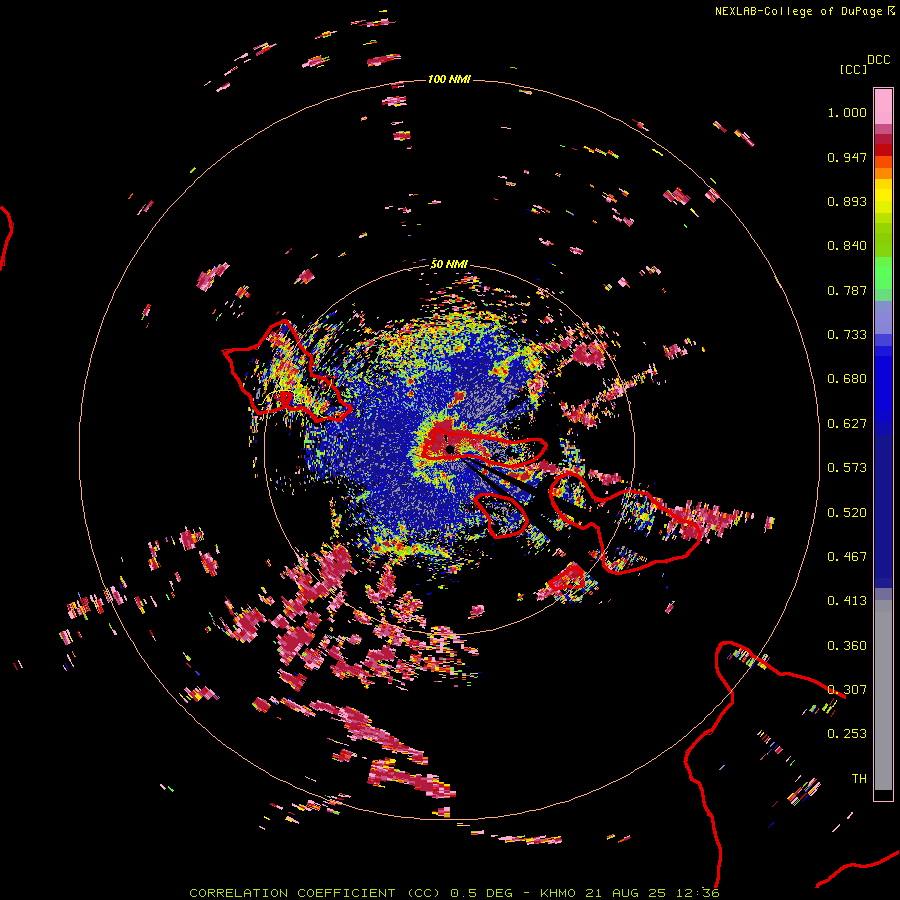
Task: Click the 0.467 color scale value
Action: [847, 557]
